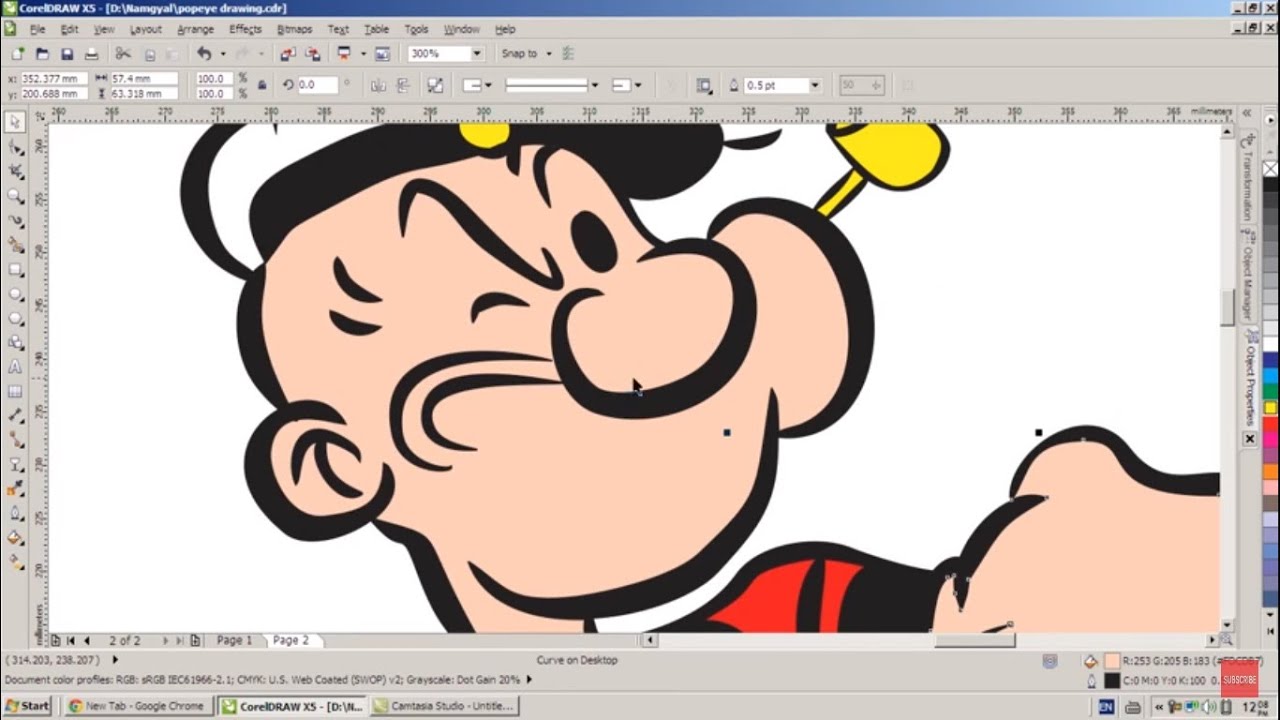Select the Smart Fill tool
This screenshot has width=1280, height=720.
pos(15,245)
